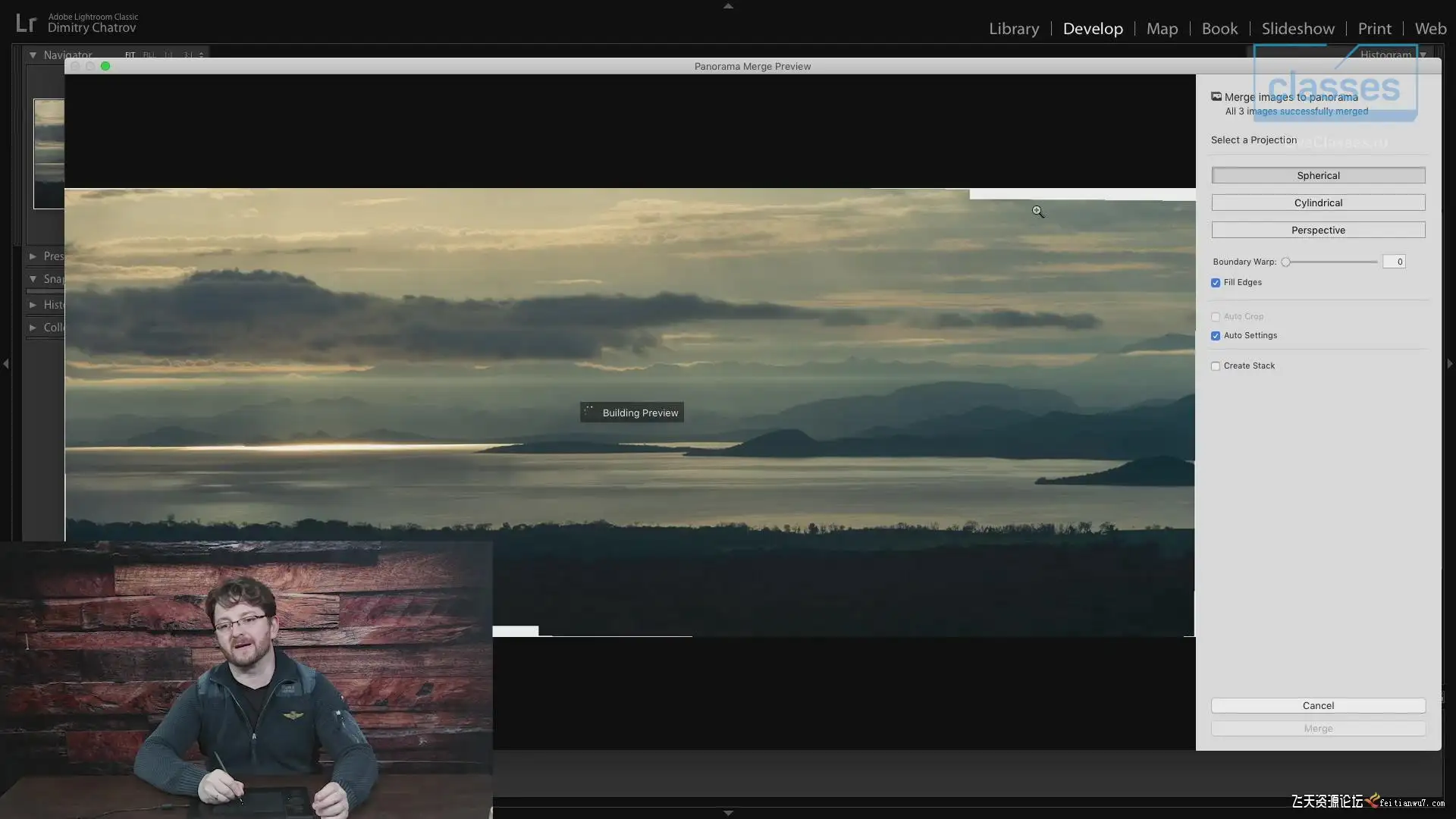
Task: Enable the Create Stack checkbox
Action: (1216, 366)
